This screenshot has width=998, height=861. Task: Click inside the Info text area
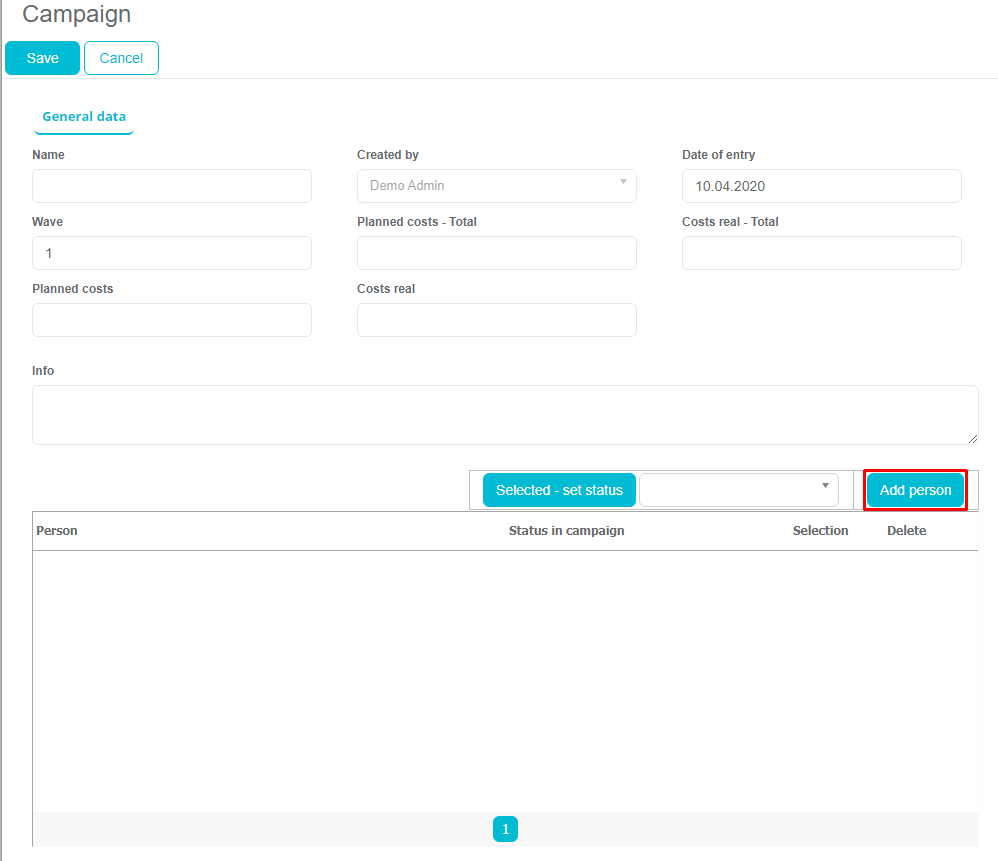[504, 414]
